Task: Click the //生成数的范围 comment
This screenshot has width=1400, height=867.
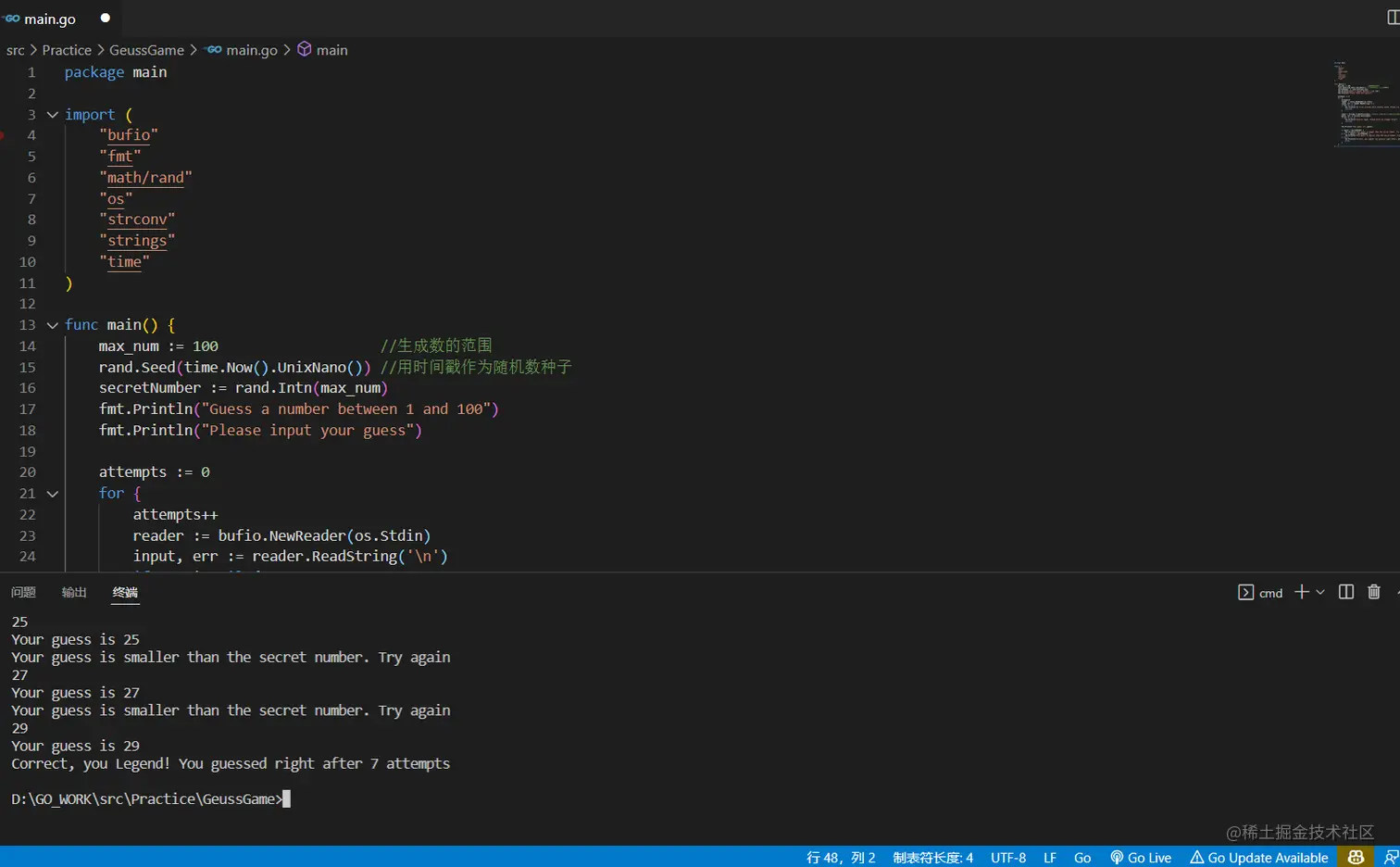Action: 436,346
